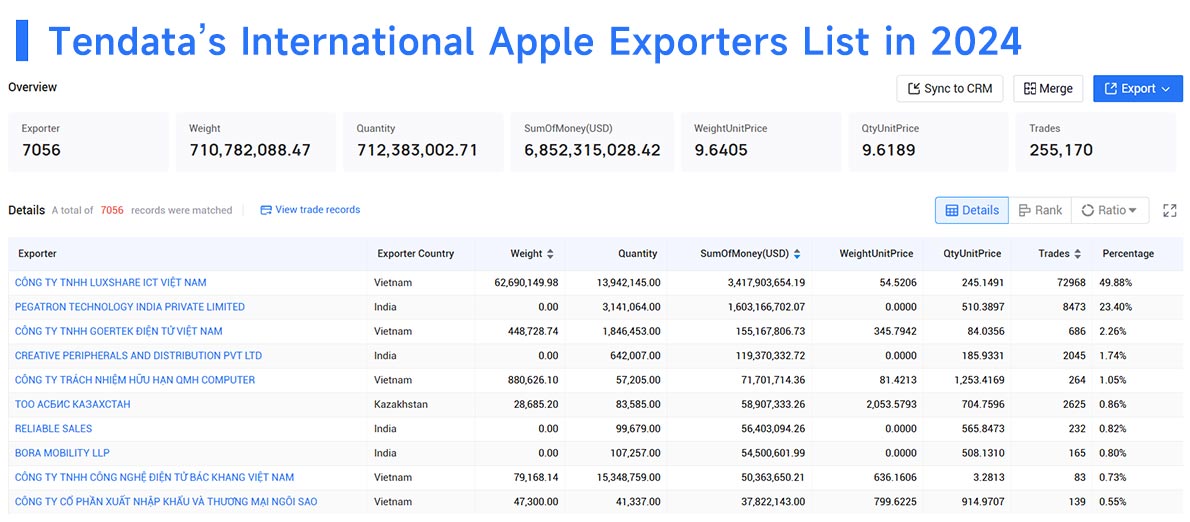Open the Ratio view dropdown
Viewport: 1190px width, 522px height.
click(x=1110, y=210)
